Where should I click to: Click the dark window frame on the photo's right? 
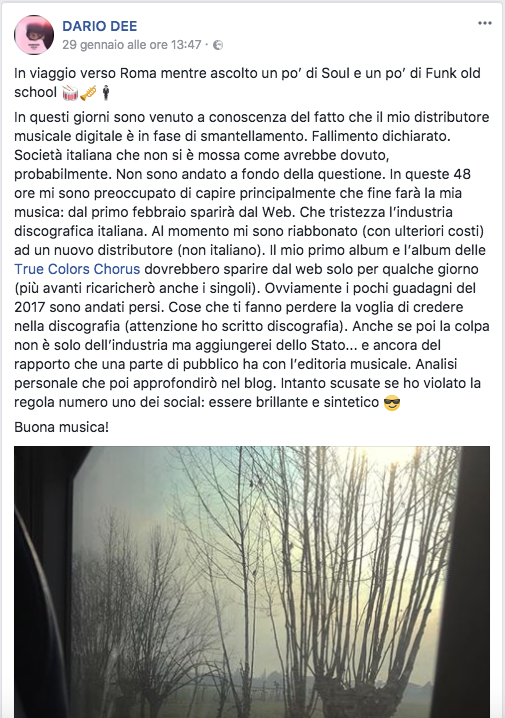pyautogui.click(x=462, y=582)
